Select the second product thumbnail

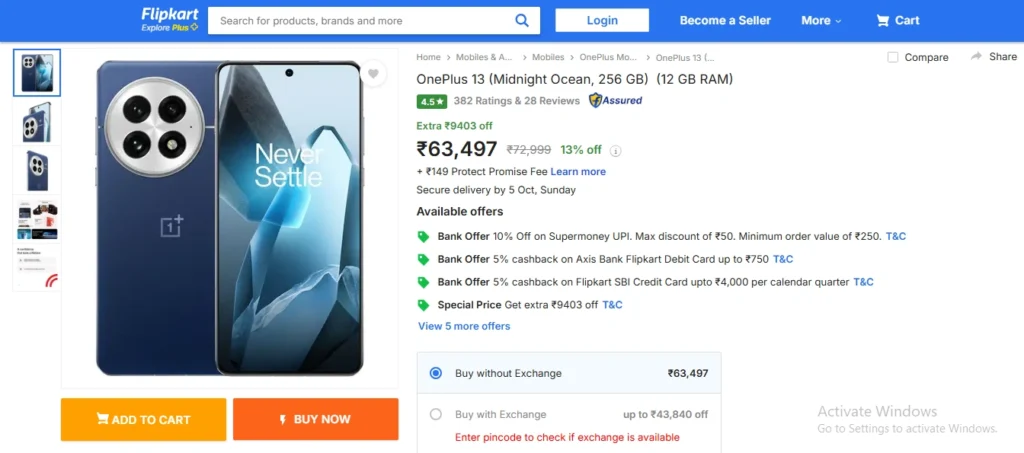coord(37,121)
